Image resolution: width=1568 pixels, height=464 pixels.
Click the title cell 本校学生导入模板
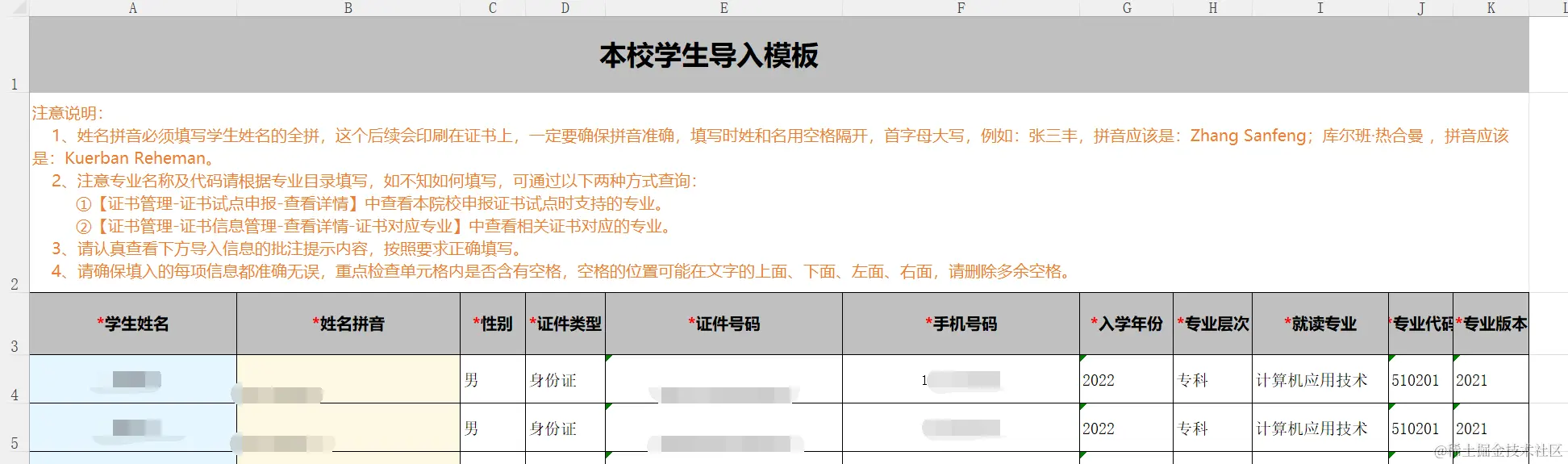tap(779, 54)
